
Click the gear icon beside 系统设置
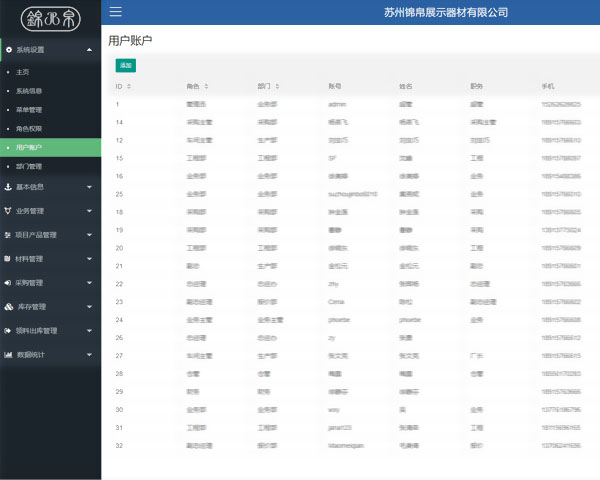9,49
